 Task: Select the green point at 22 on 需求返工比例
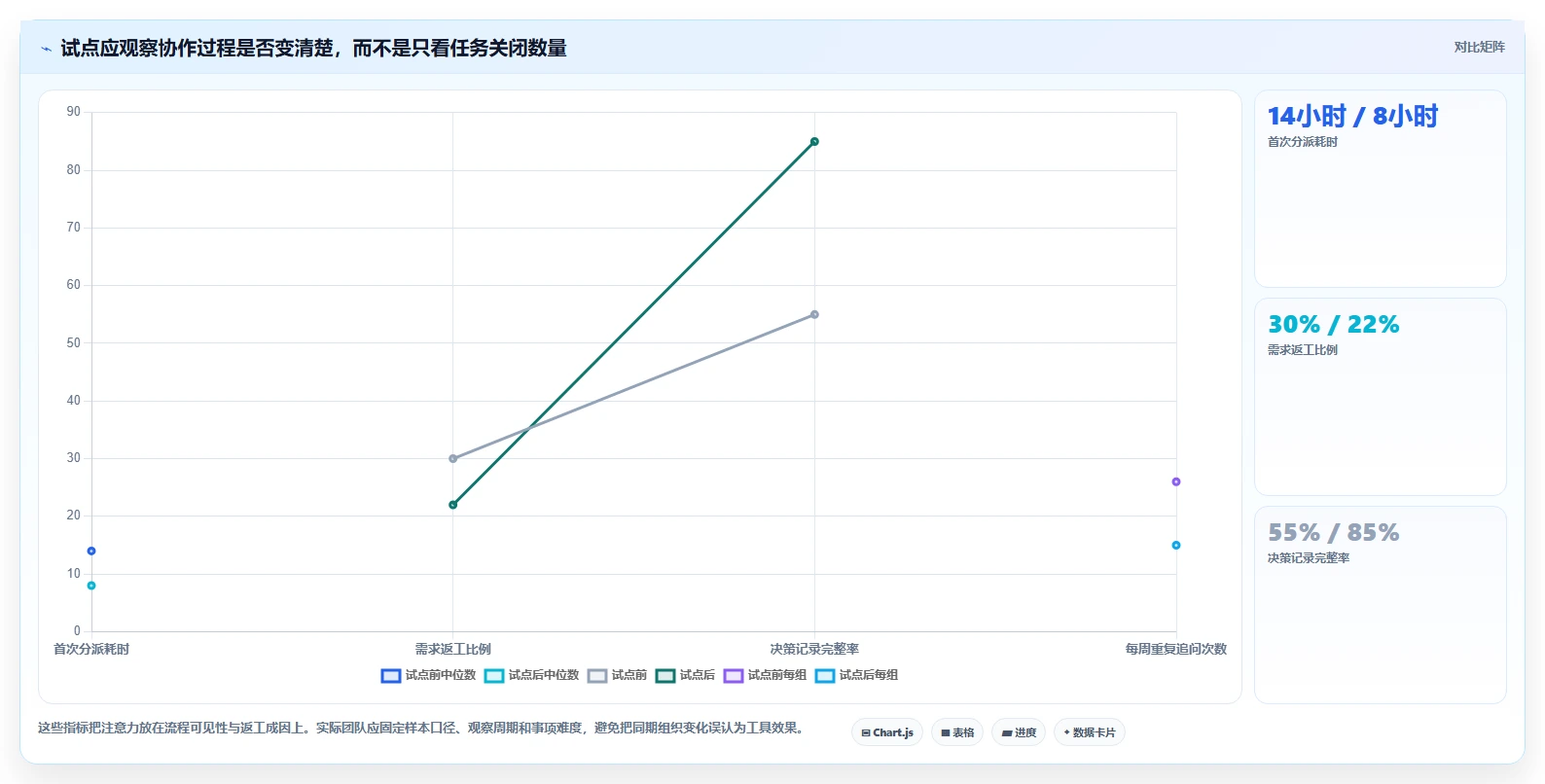click(x=452, y=505)
